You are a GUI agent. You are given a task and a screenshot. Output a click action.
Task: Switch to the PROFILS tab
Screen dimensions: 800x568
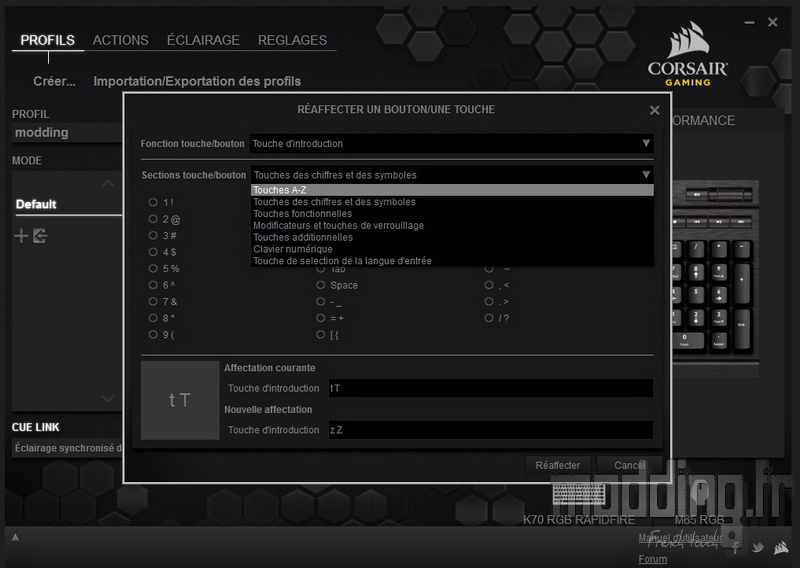click(x=47, y=40)
